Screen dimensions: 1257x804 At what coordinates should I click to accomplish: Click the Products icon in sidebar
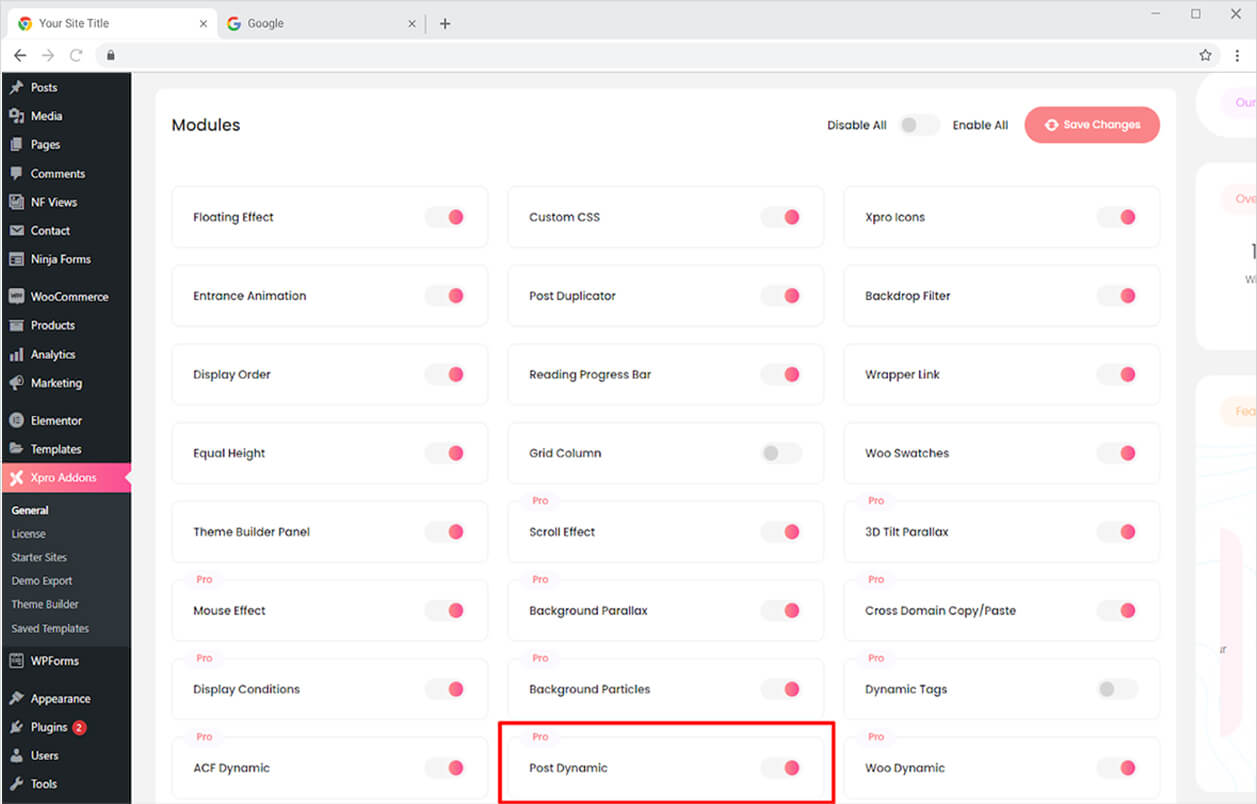(16, 325)
